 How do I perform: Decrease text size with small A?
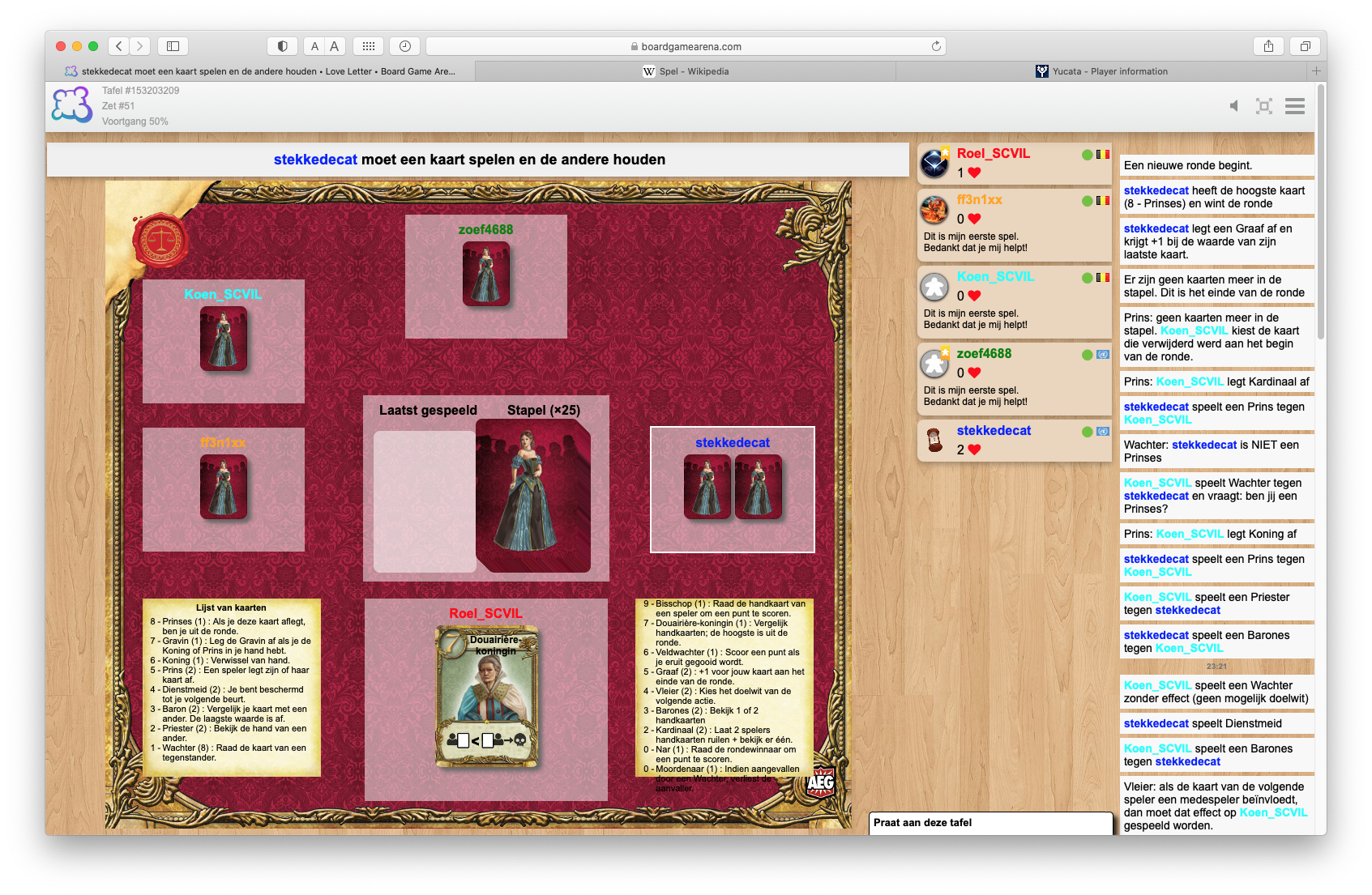pyautogui.click(x=315, y=46)
